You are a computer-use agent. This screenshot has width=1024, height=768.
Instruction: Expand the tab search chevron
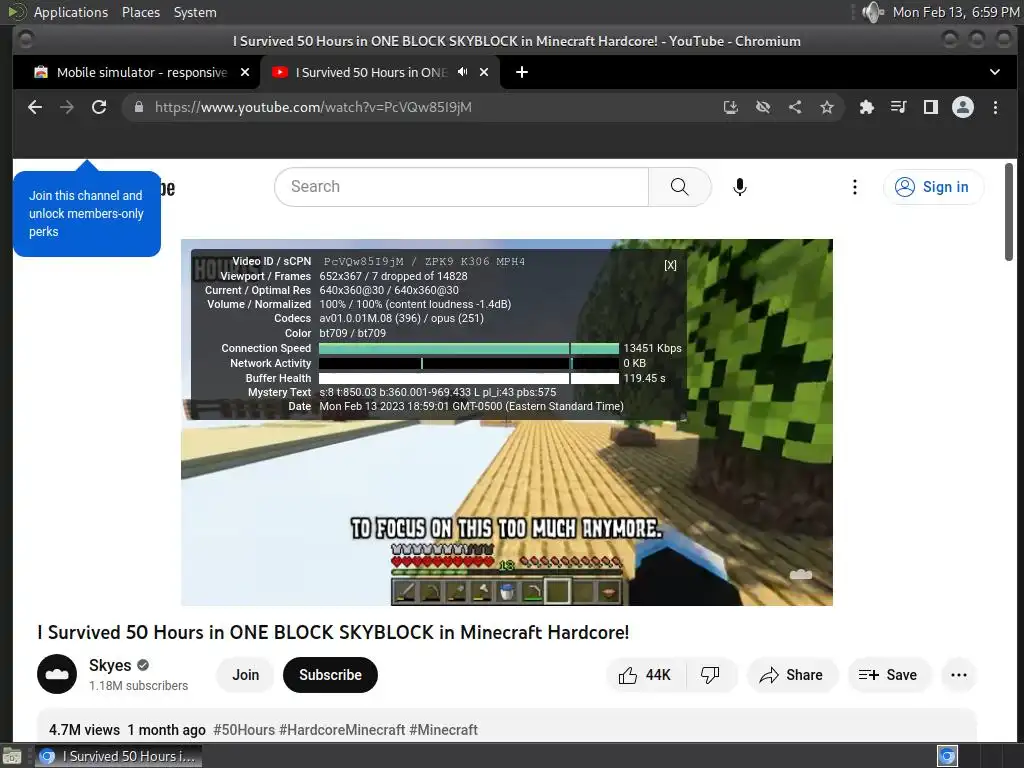[x=995, y=72]
